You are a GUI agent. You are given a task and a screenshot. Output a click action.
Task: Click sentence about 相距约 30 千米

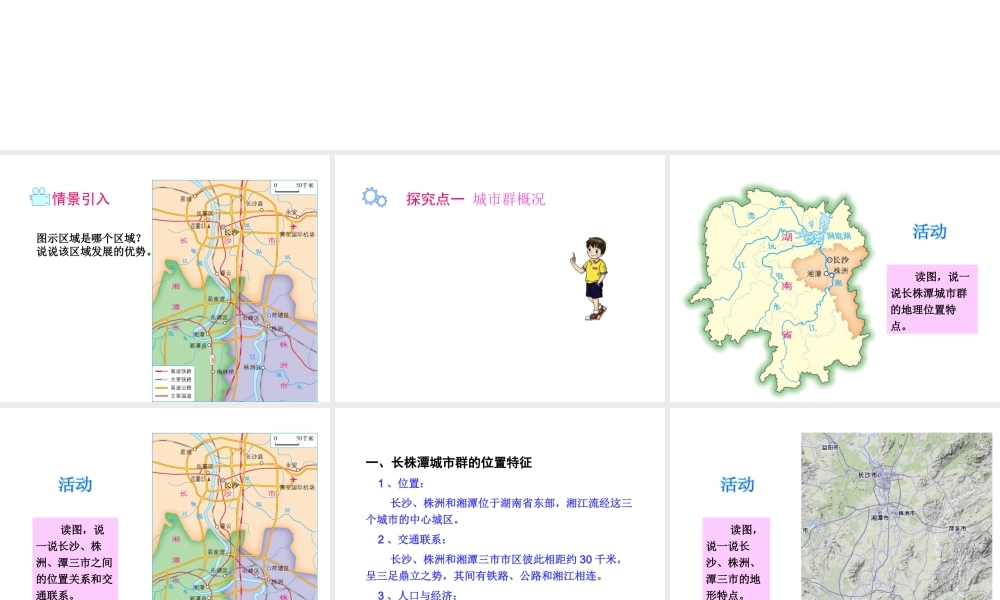tap(494, 567)
